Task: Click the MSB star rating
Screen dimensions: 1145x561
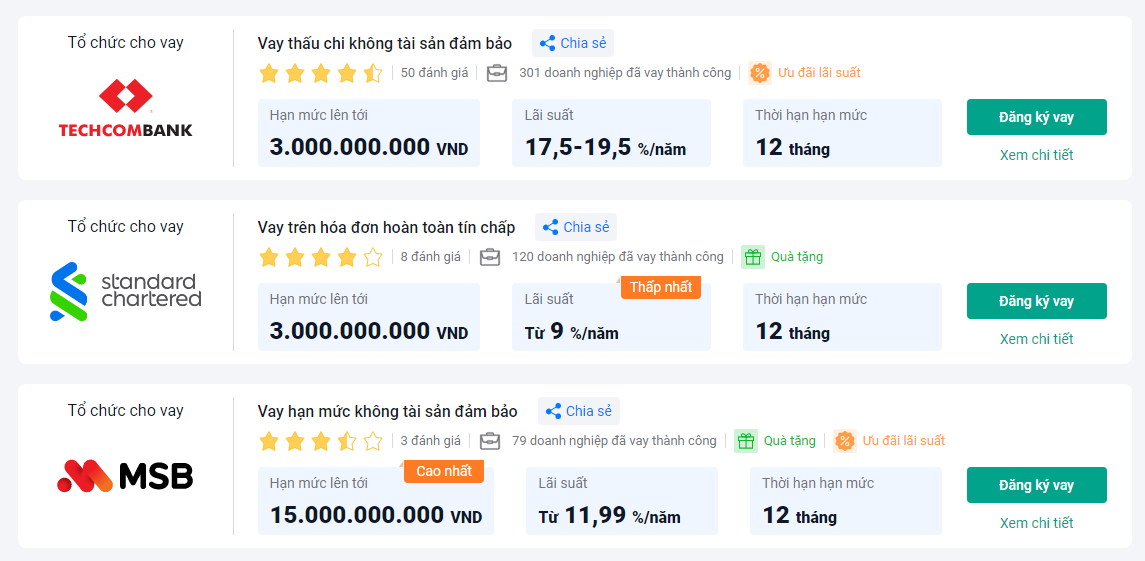Action: pyautogui.click(x=320, y=441)
